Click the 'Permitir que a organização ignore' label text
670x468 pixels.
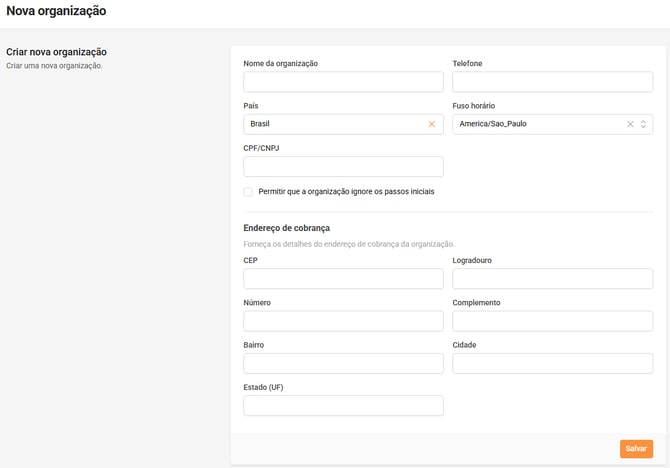coord(346,192)
